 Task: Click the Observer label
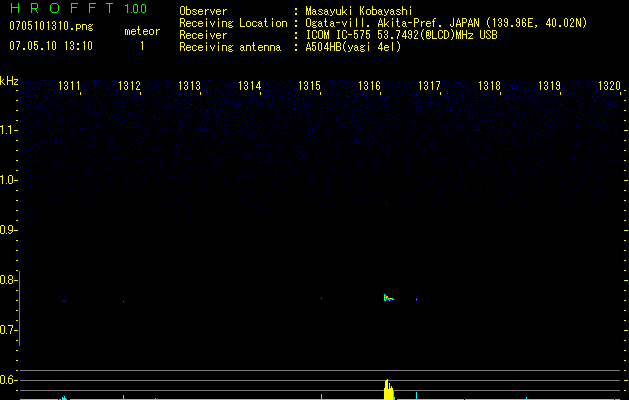tap(203, 11)
